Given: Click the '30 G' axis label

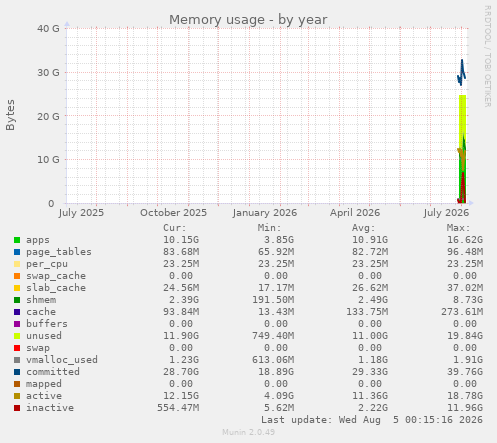Looking at the screenshot, I should [x=48, y=72].
